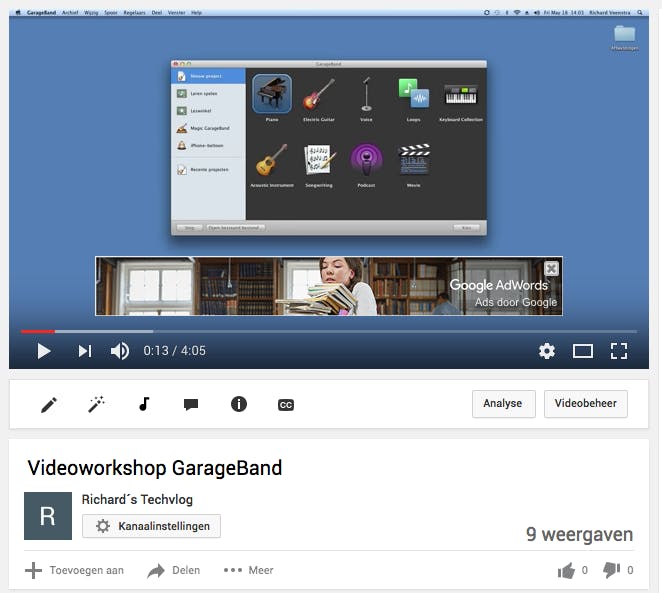Screen dimensions: 662x593
Task: Open the magic wand enhancements icon
Action: point(96,404)
